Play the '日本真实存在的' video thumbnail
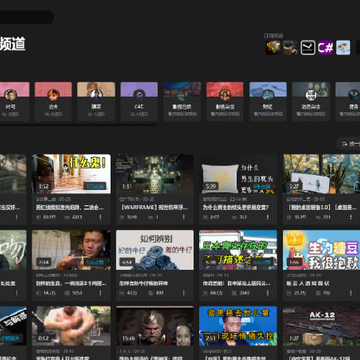Viewport: 360px width, 360px height. 238,250
